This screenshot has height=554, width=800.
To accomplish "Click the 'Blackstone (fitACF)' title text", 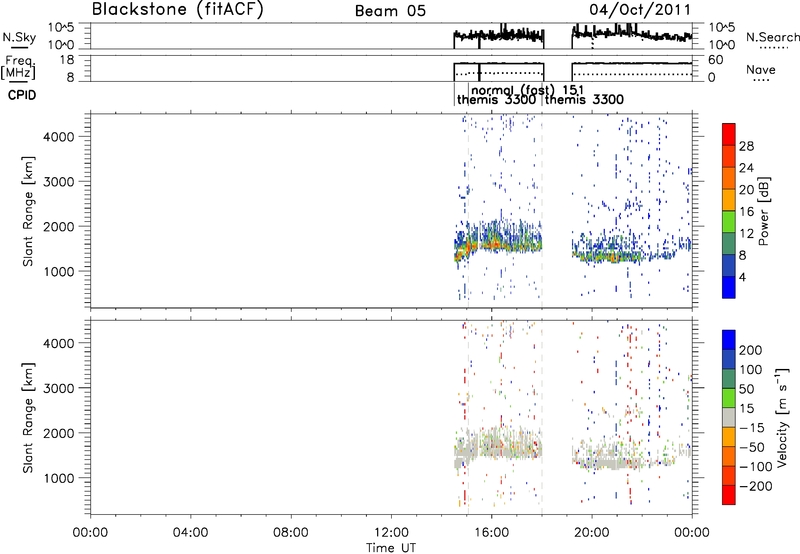I will tap(178, 9).
